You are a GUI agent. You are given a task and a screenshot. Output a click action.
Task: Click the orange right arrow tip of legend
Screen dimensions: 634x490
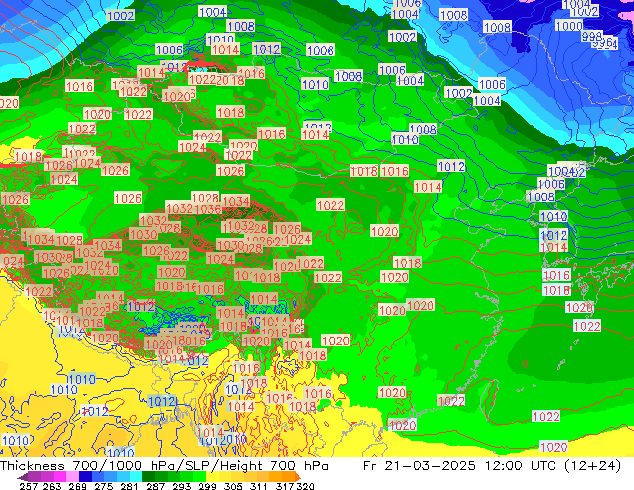pyautogui.click(x=298, y=477)
